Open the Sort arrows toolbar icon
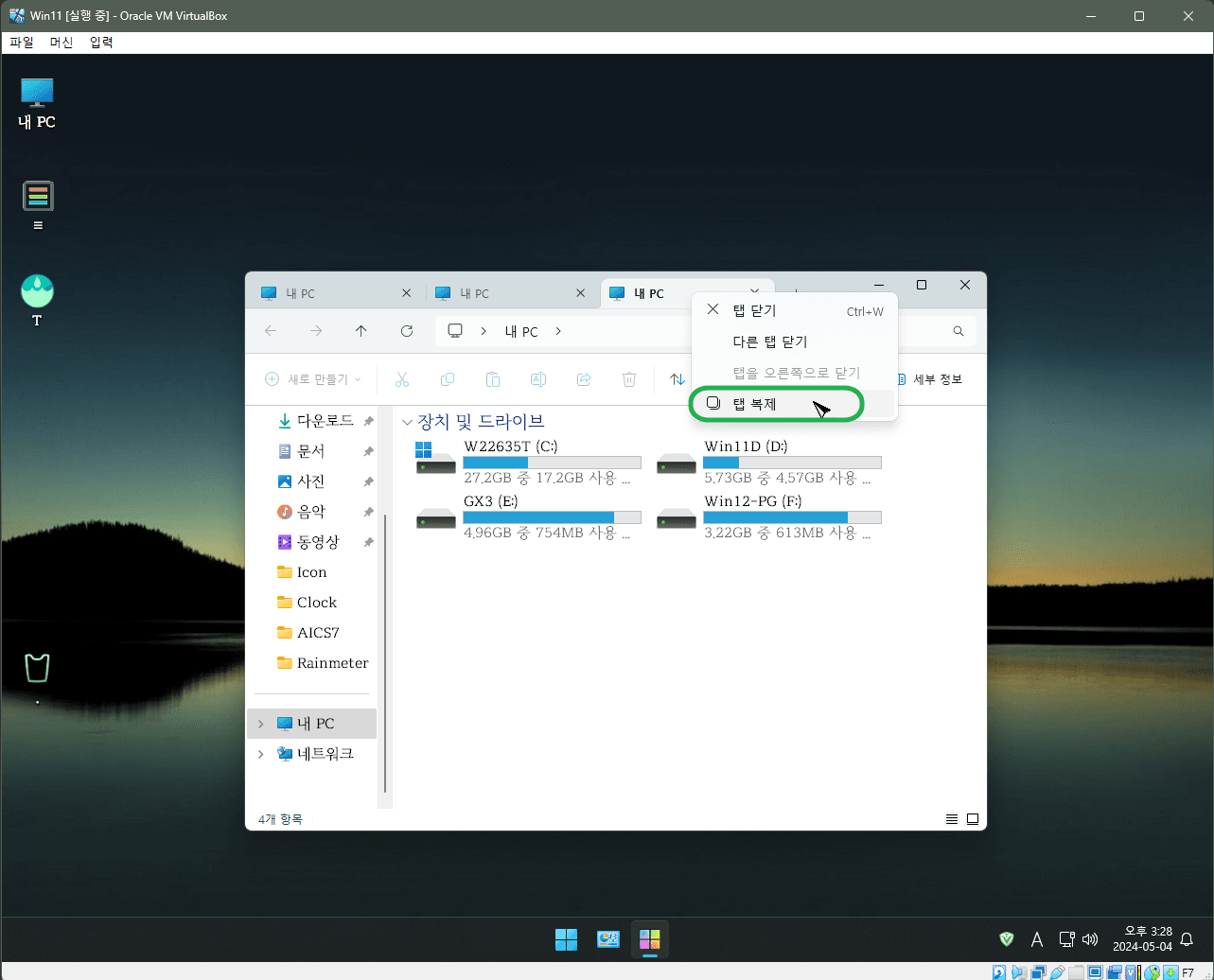The height and width of the screenshot is (980, 1214). pos(677,379)
